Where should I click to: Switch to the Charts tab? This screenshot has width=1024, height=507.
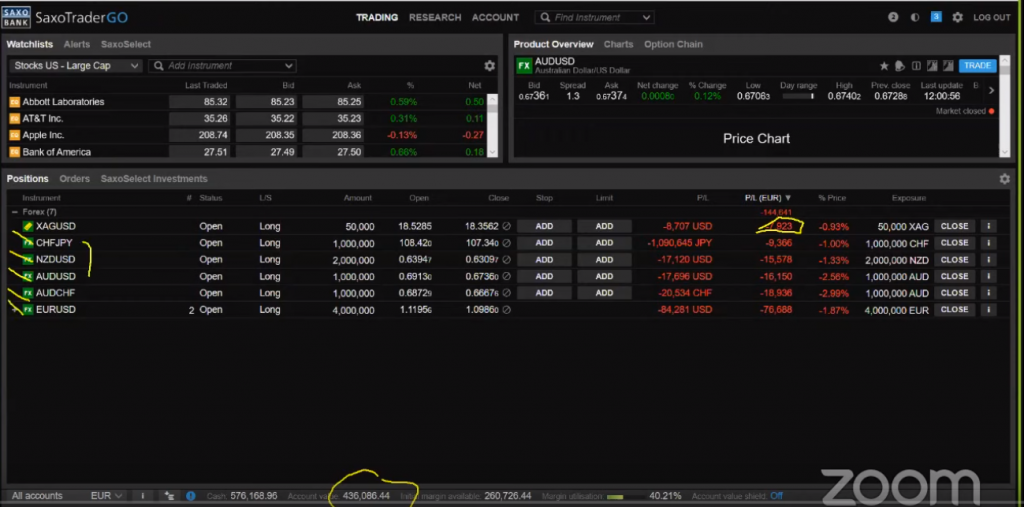[618, 44]
